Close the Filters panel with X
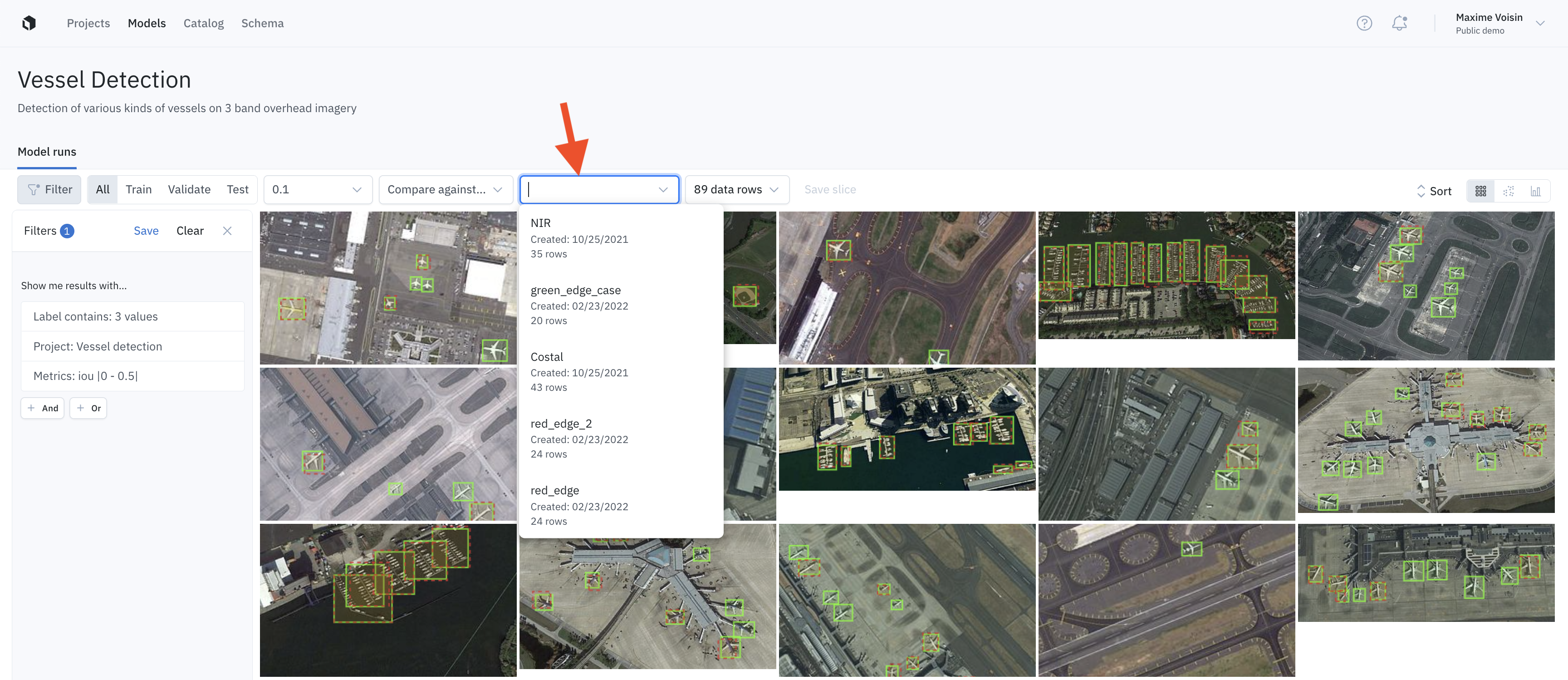 pos(227,231)
